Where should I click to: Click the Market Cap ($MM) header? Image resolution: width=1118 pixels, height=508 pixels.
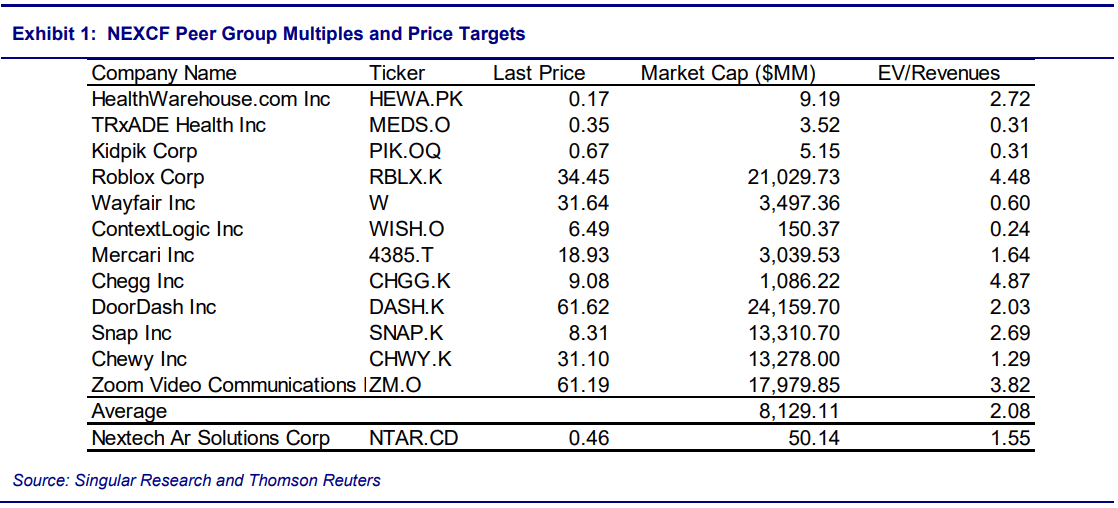pos(728,73)
